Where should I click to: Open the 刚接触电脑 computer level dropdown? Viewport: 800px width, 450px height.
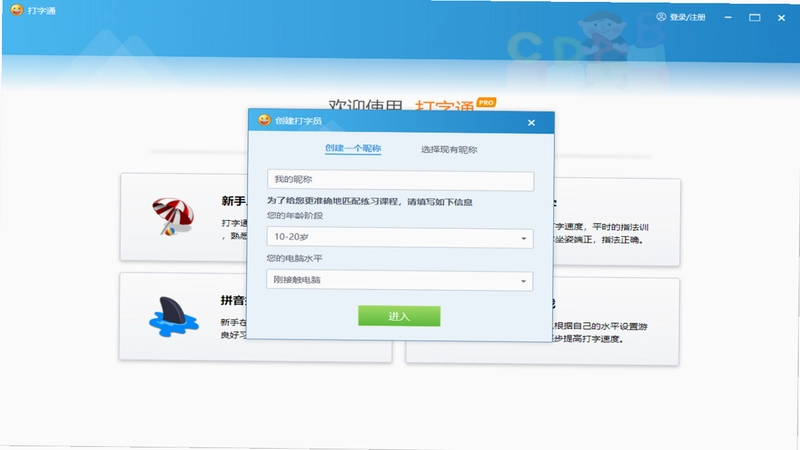point(399,281)
